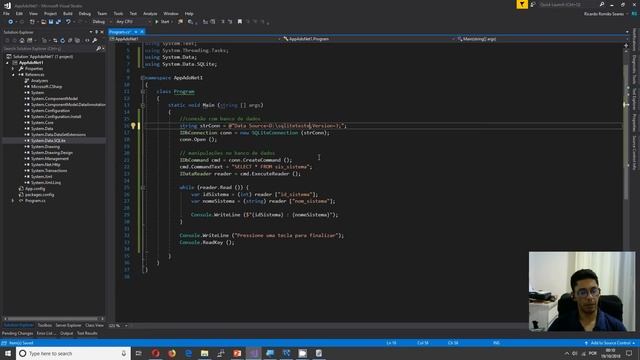This screenshot has height=360, width=640.
Task: Open the Output tab
Action: point(66,333)
